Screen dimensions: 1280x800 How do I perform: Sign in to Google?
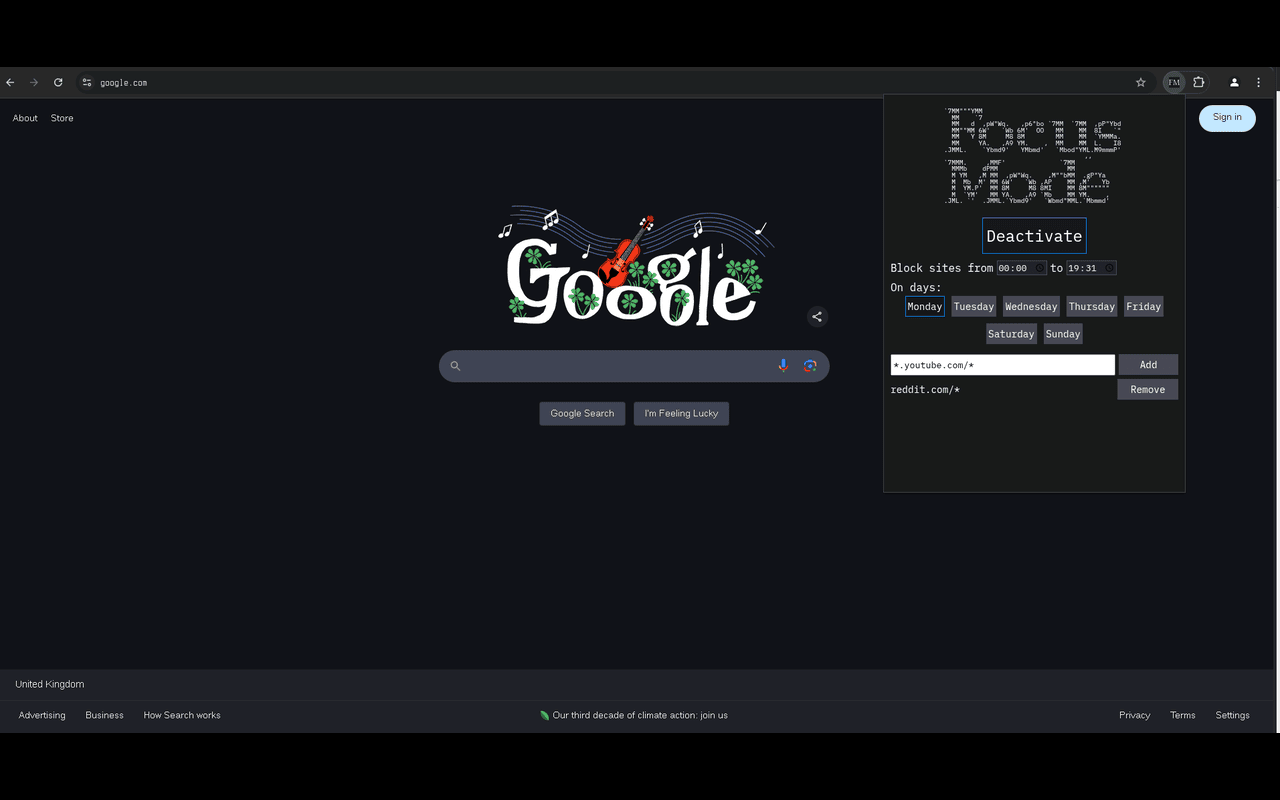tap(1227, 118)
